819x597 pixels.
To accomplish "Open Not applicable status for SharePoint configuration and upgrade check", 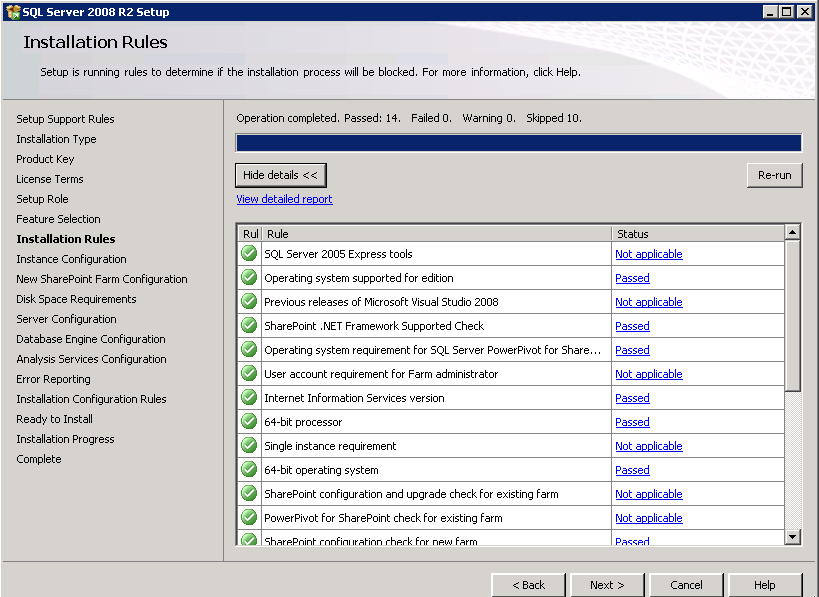I will click(649, 494).
